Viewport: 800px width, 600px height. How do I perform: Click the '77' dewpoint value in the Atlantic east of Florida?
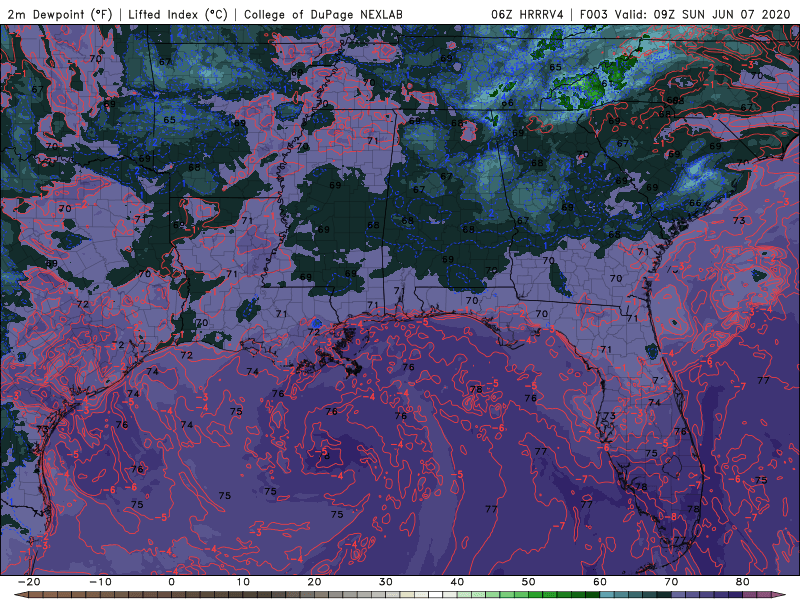[x=763, y=381]
